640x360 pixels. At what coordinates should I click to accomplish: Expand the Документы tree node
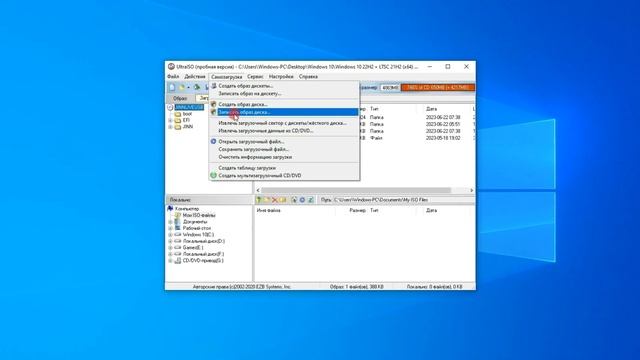[170, 222]
